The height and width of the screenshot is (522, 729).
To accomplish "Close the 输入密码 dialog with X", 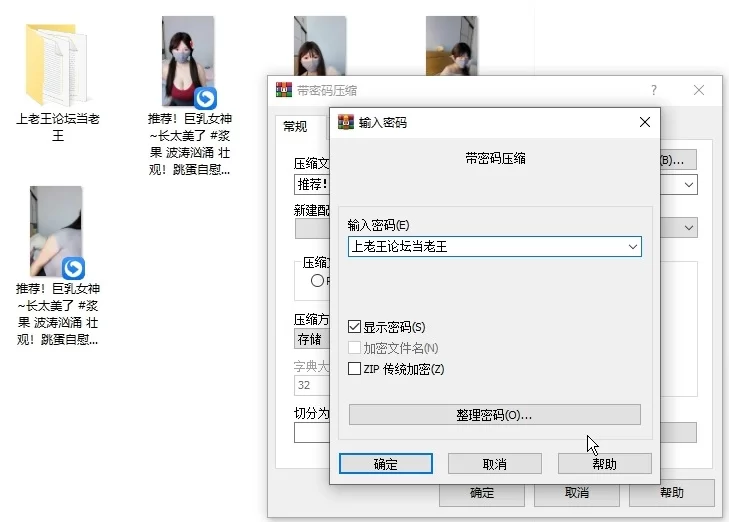I will [x=645, y=122].
